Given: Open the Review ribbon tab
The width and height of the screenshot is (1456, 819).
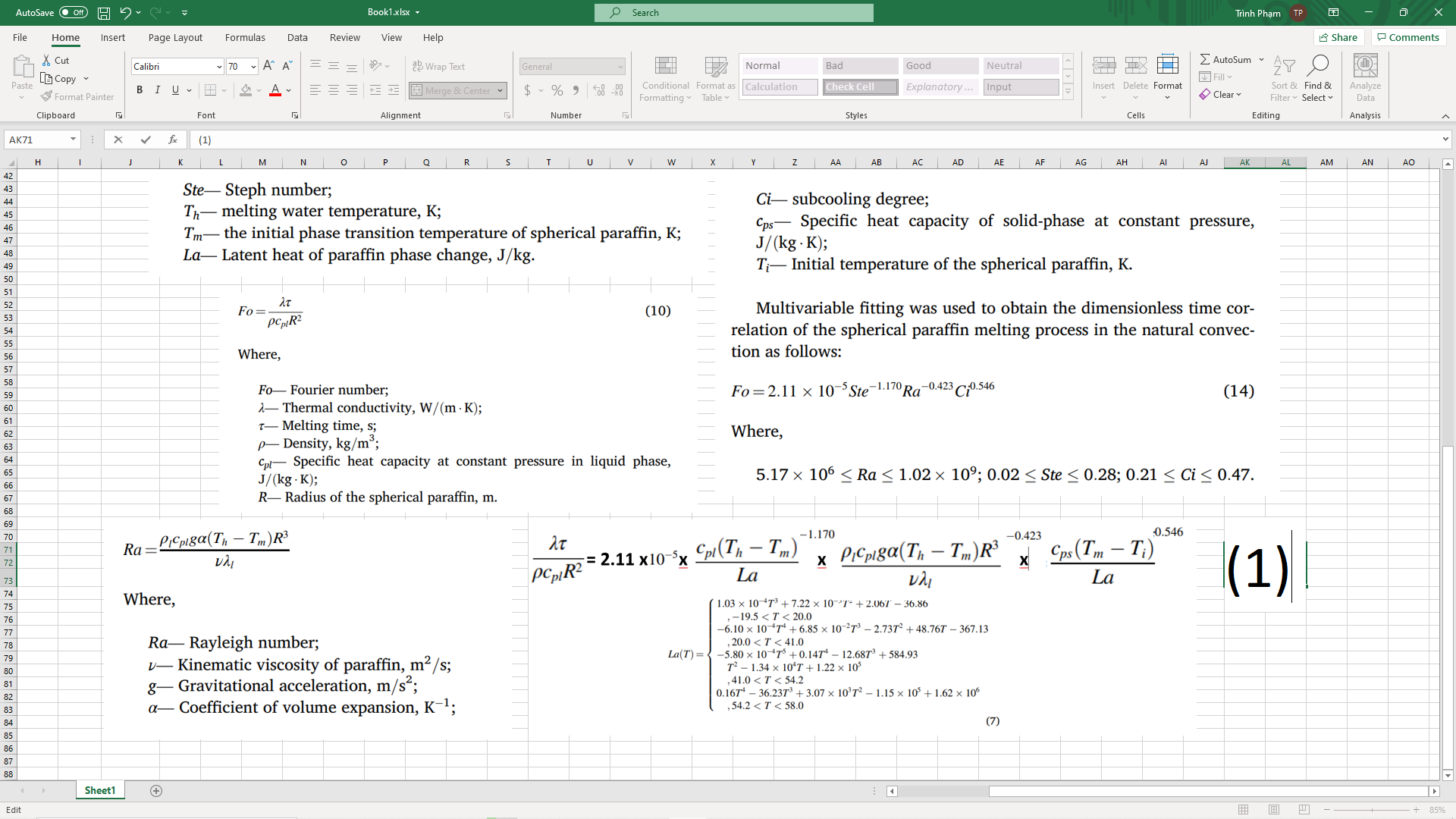Looking at the screenshot, I should tap(345, 37).
